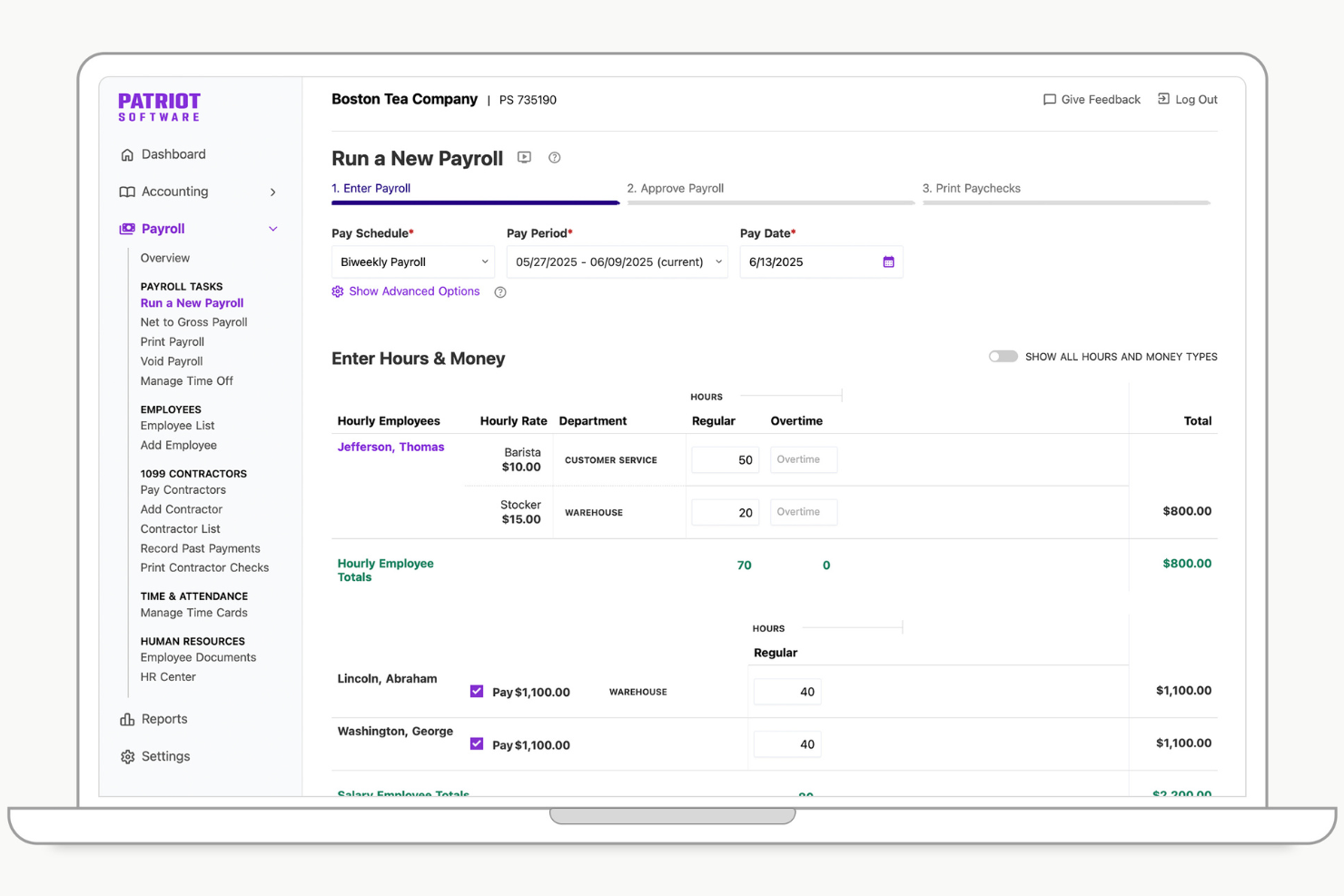This screenshot has height=896, width=1344.
Task: Enable Show All Hours and Money Types
Action: (x=1003, y=356)
